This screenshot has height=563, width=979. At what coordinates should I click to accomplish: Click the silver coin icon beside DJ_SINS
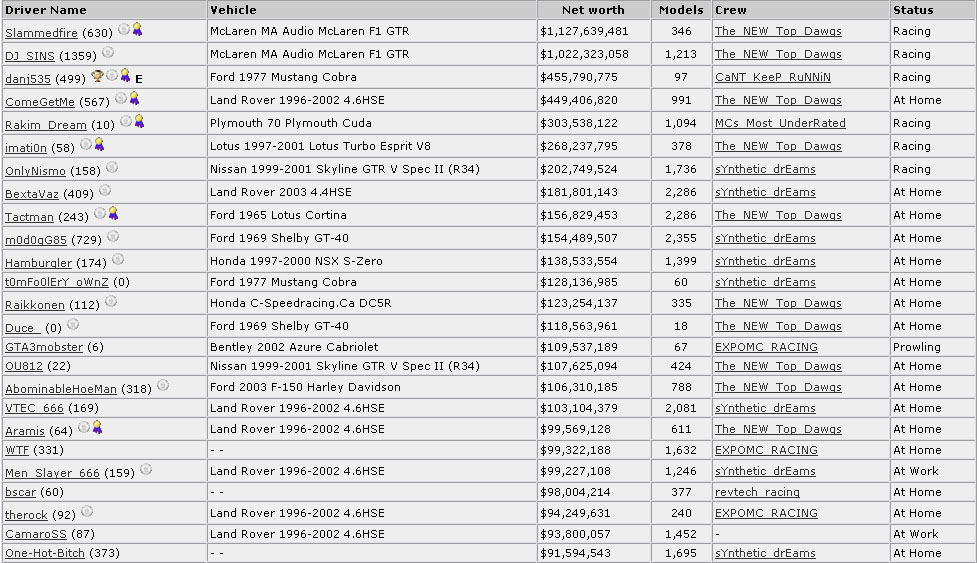coord(108,52)
